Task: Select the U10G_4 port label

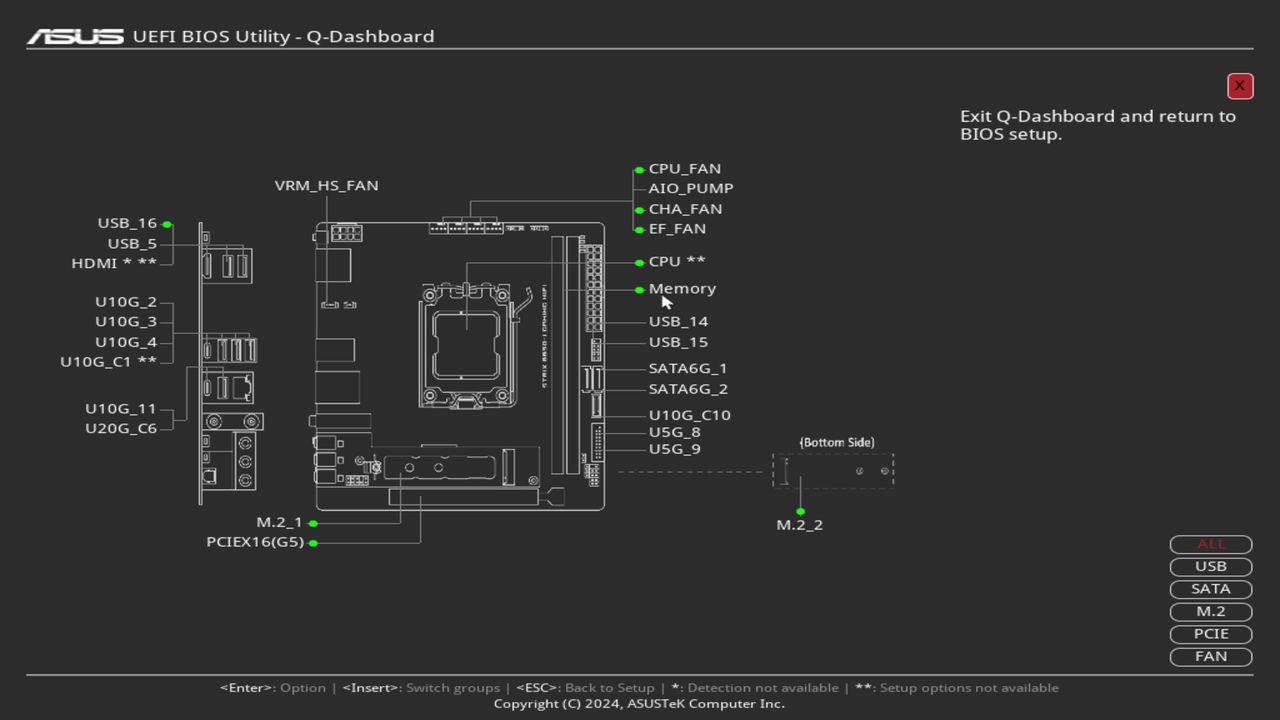Action: click(126, 342)
